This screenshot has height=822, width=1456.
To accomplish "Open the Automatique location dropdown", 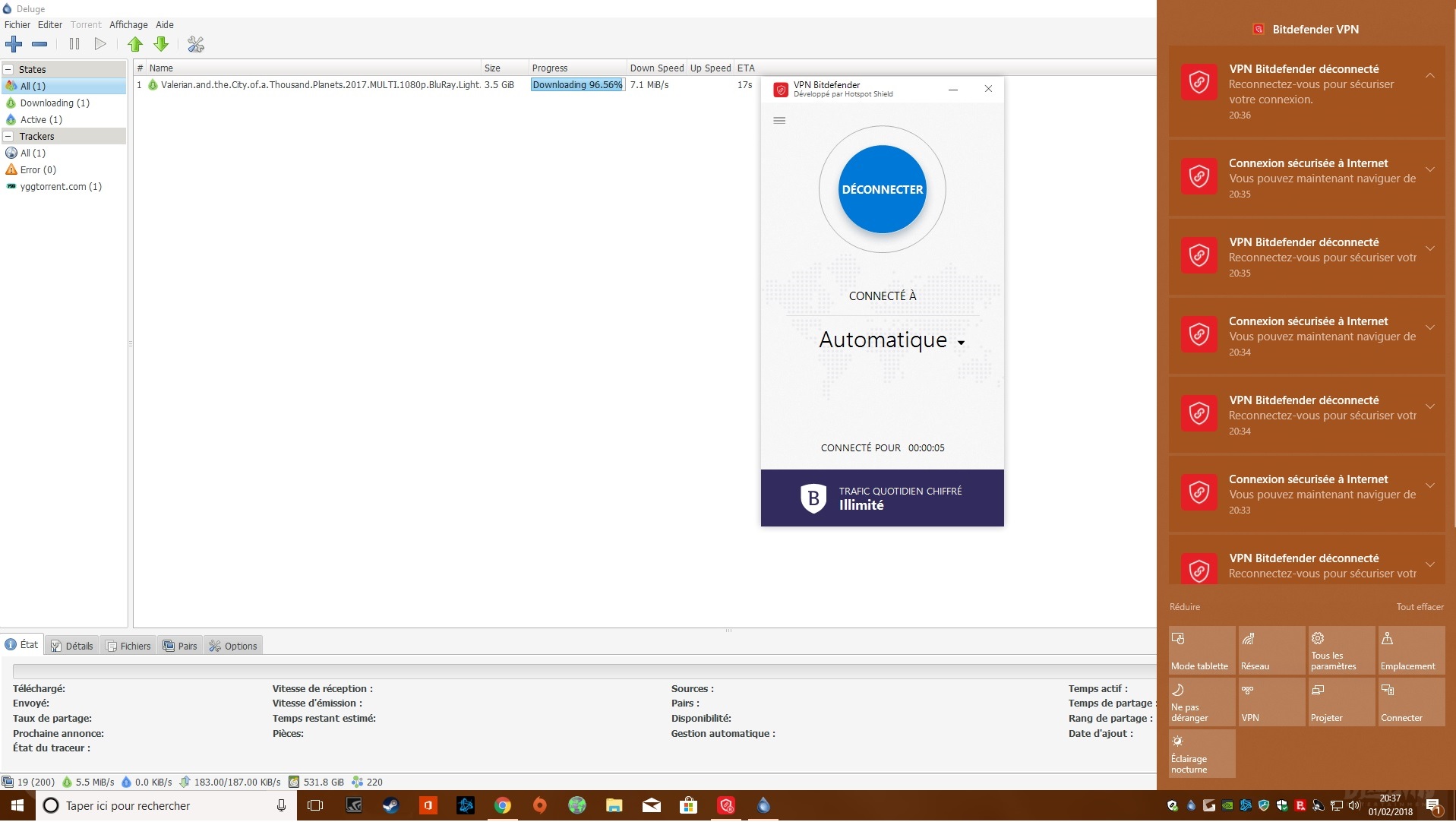I will click(892, 340).
